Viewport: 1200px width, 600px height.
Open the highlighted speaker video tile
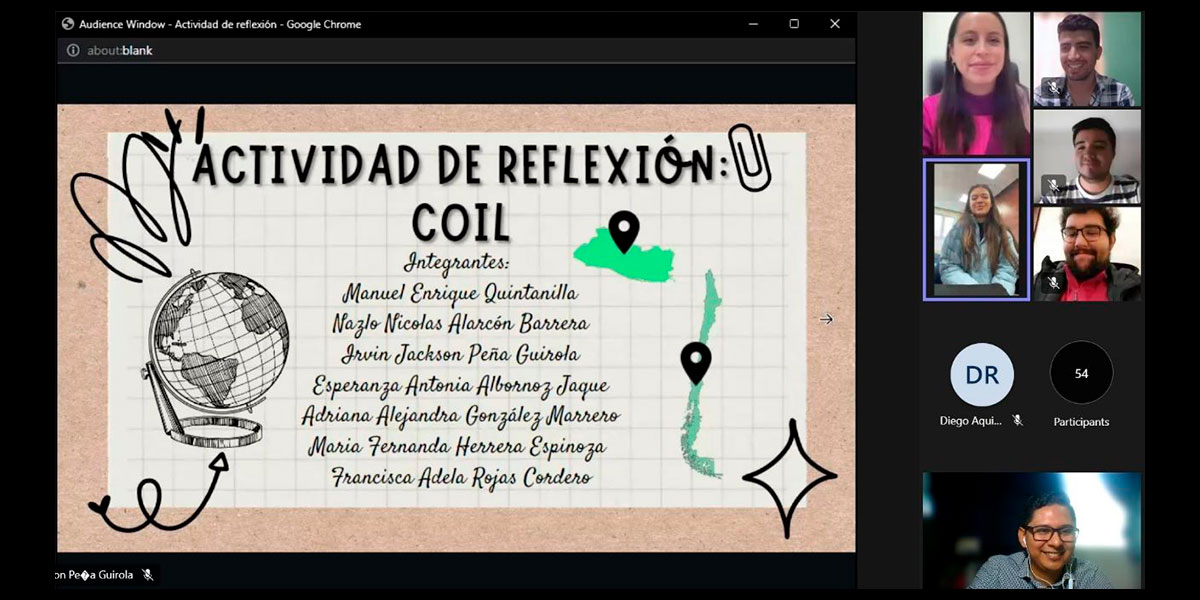tap(976, 230)
